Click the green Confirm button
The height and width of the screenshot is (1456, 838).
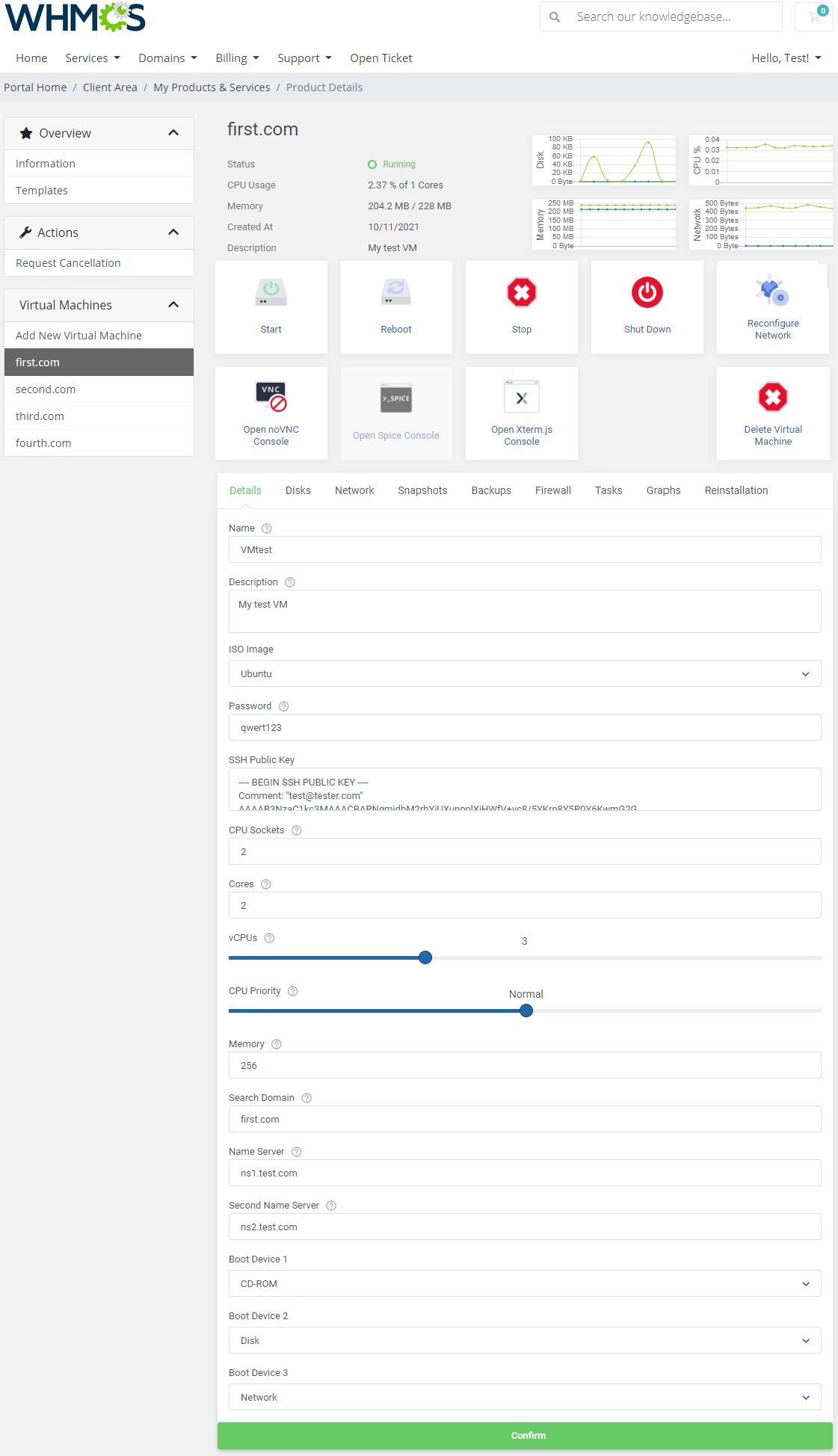pyautogui.click(x=525, y=1435)
